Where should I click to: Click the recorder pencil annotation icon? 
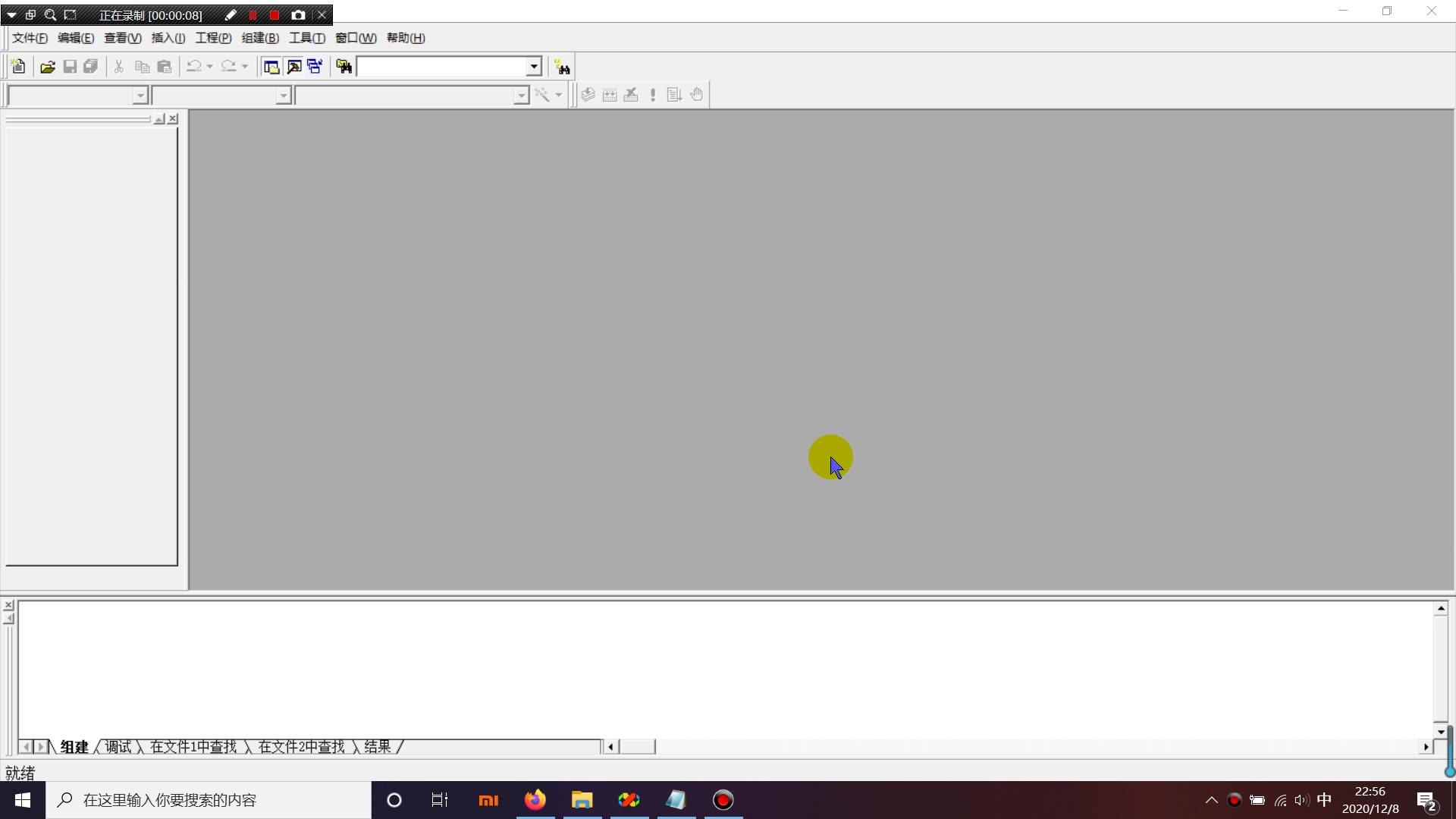pyautogui.click(x=231, y=15)
